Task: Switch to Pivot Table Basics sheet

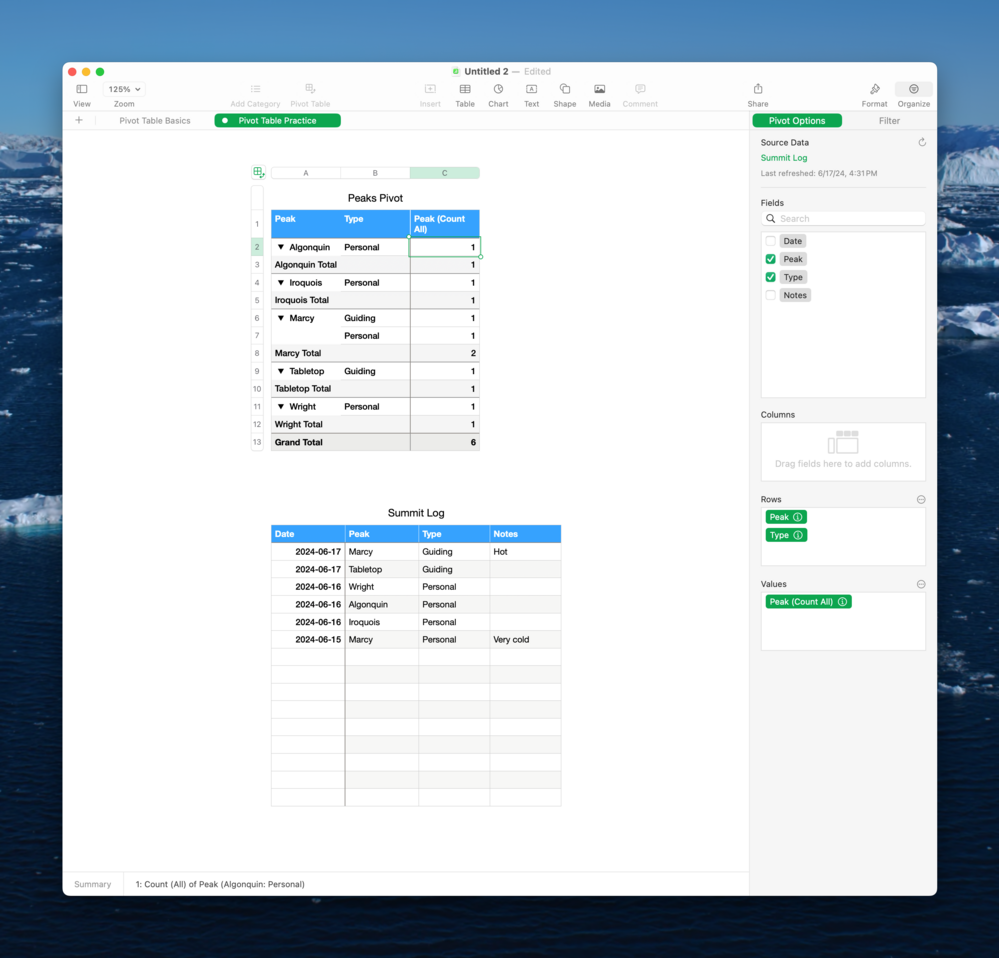Action: 155,120
